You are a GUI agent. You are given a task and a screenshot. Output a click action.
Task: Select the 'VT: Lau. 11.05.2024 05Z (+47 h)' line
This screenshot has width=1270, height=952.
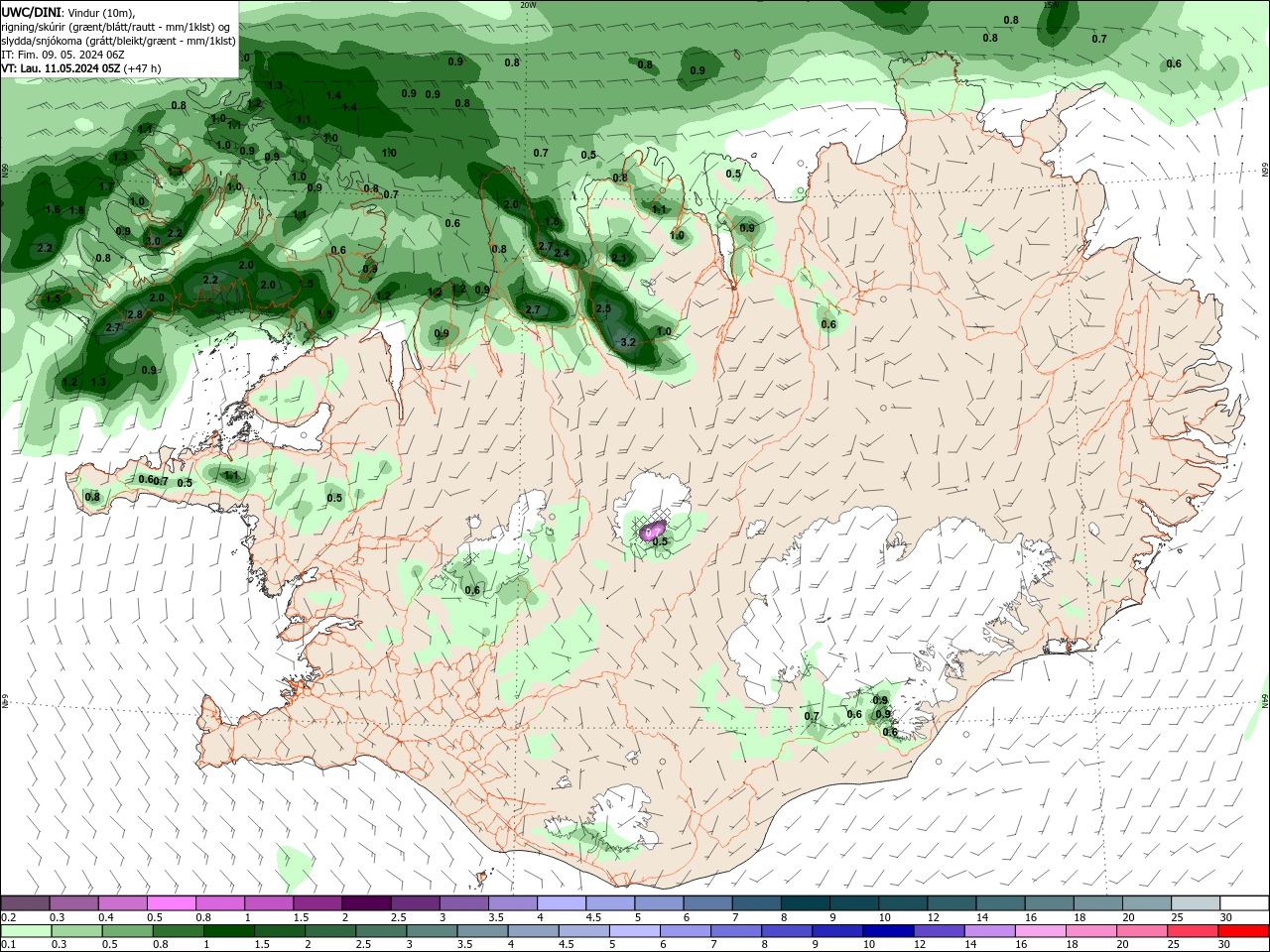coord(81,68)
